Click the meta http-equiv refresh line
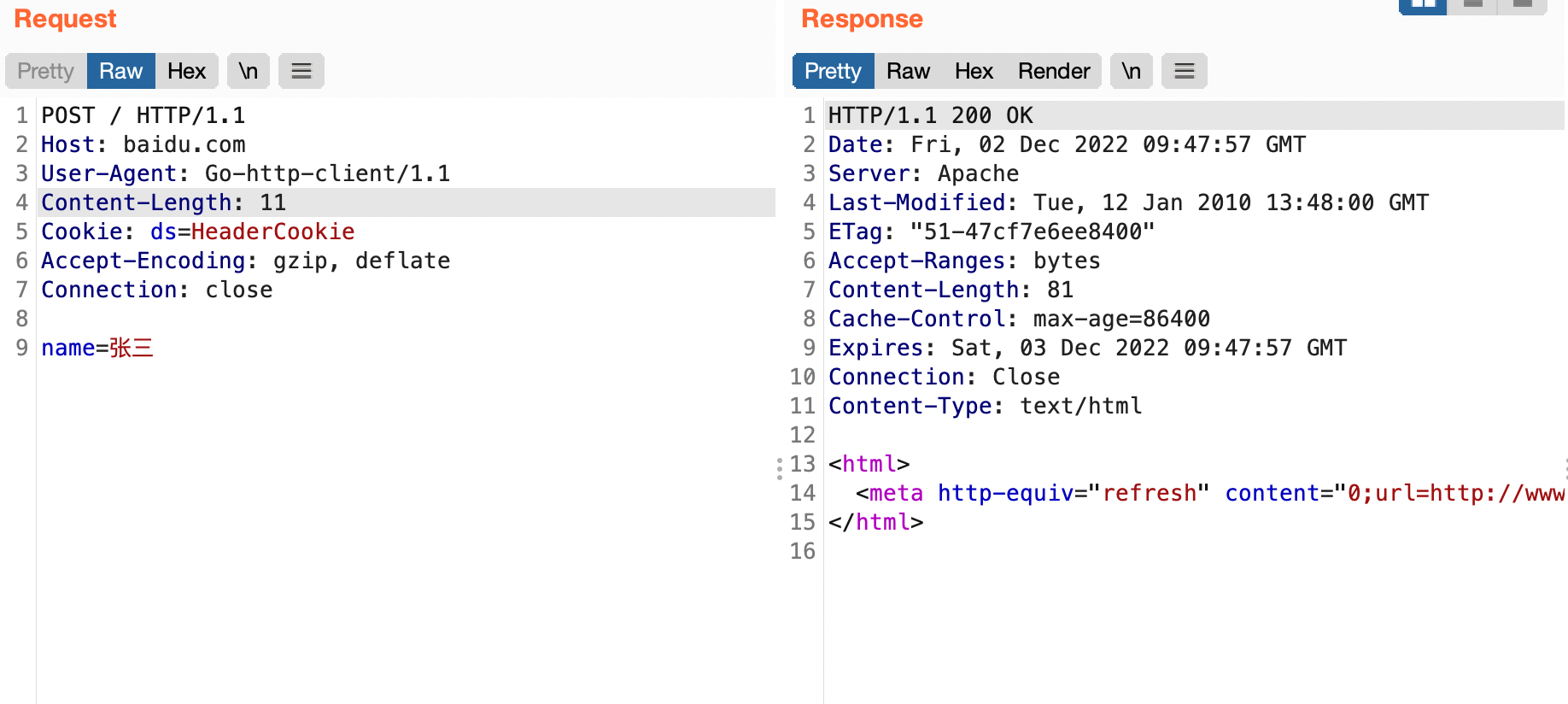The height and width of the screenshot is (704, 1568). (x=1210, y=493)
